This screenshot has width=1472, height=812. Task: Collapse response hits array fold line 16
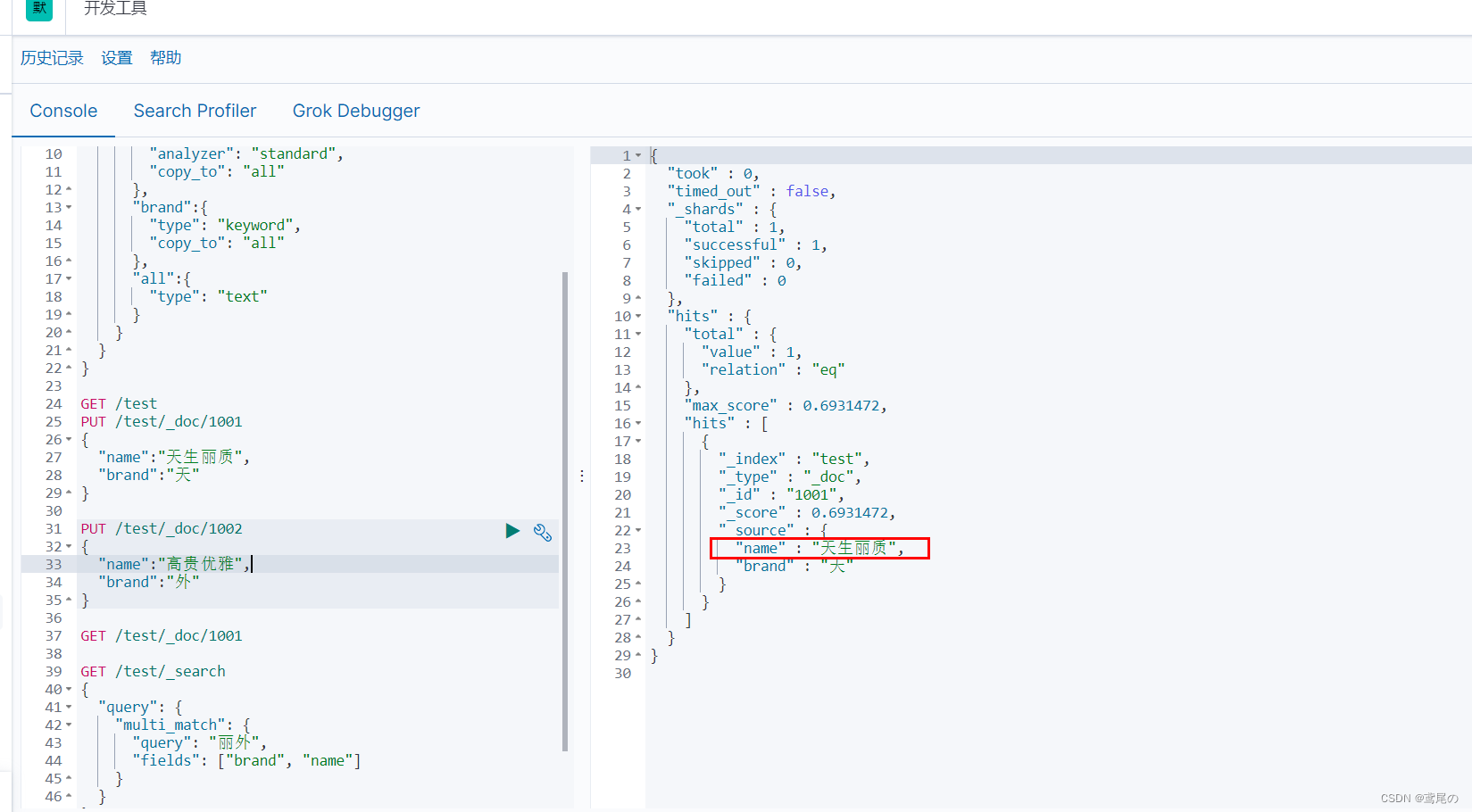point(638,423)
